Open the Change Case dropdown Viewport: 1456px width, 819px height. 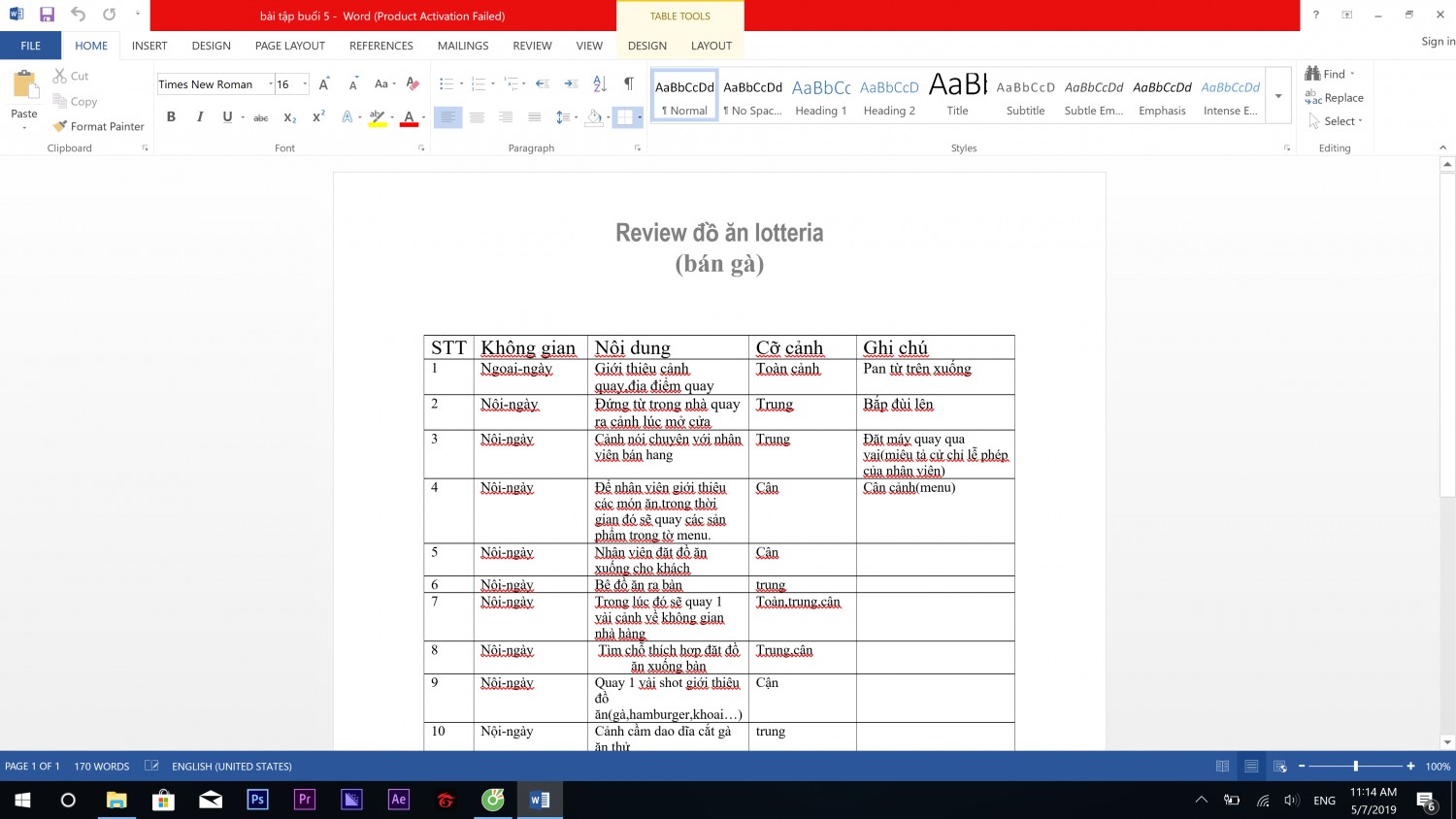click(385, 84)
